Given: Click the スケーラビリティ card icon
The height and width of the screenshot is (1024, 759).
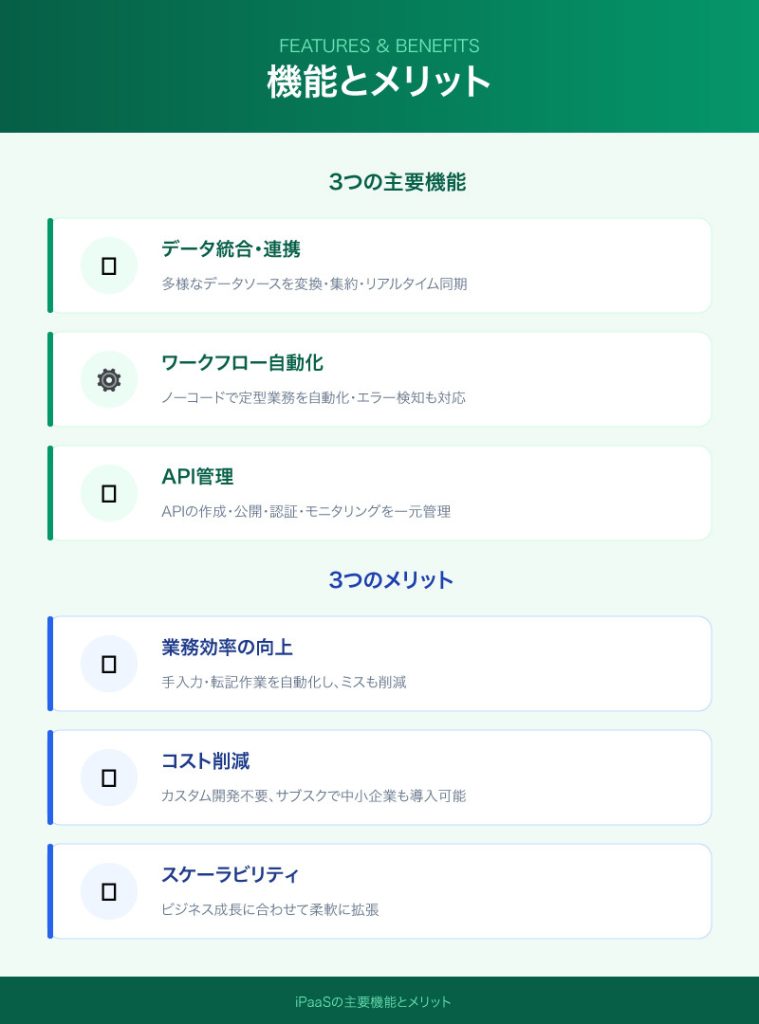Looking at the screenshot, I should coord(109,892).
